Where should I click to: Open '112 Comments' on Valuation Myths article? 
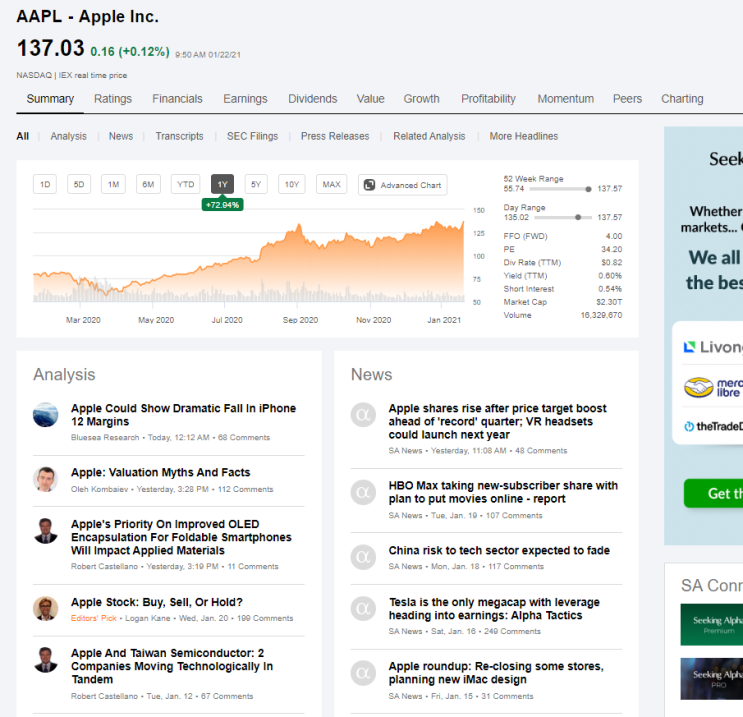tap(245, 489)
